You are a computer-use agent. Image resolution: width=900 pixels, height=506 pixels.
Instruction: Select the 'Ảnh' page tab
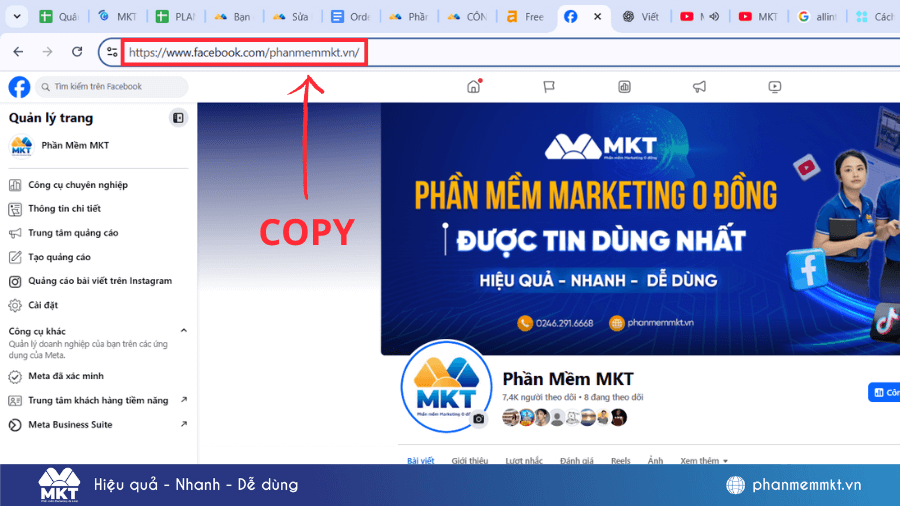(655, 460)
